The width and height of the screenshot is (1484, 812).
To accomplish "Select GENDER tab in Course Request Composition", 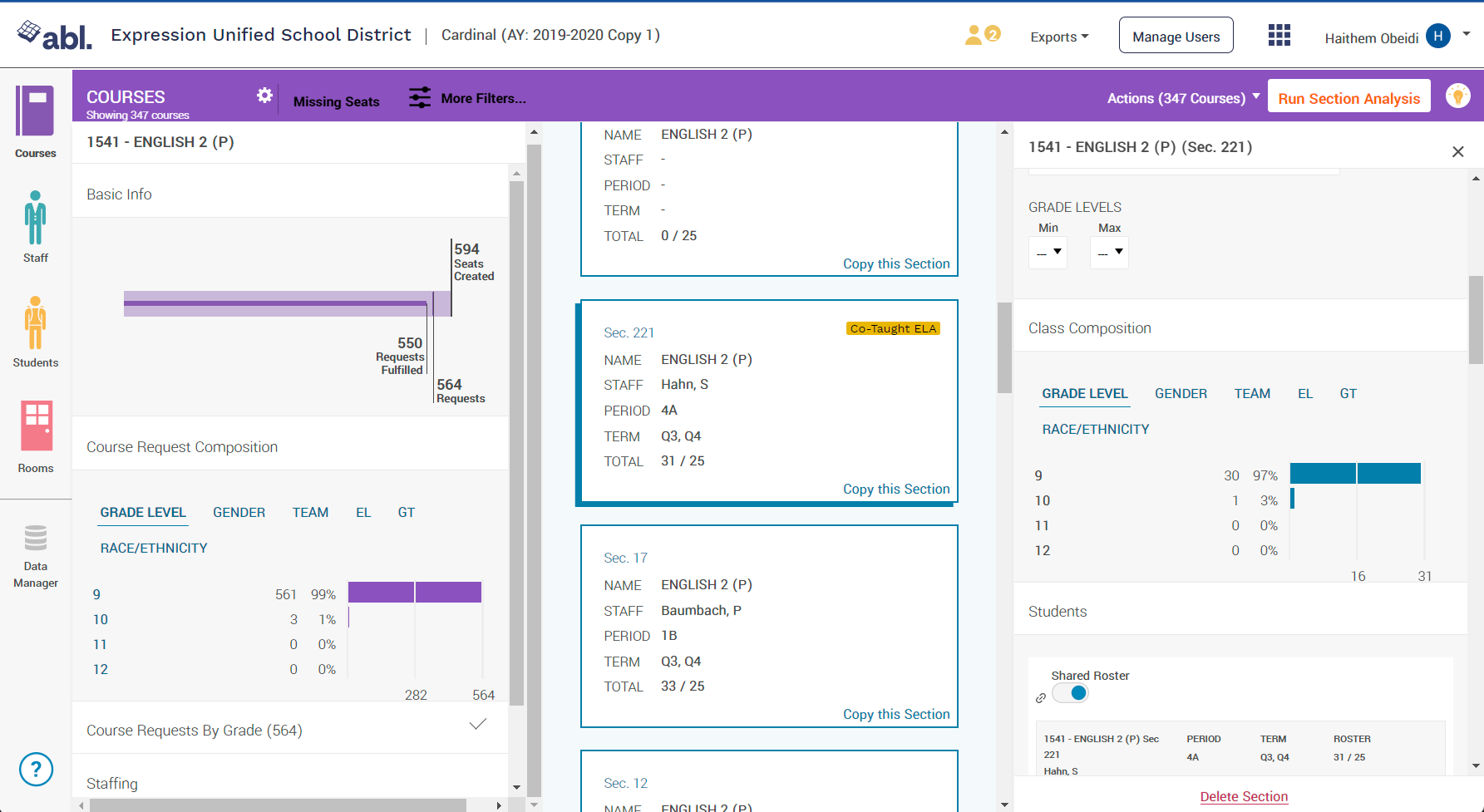I will [x=239, y=512].
